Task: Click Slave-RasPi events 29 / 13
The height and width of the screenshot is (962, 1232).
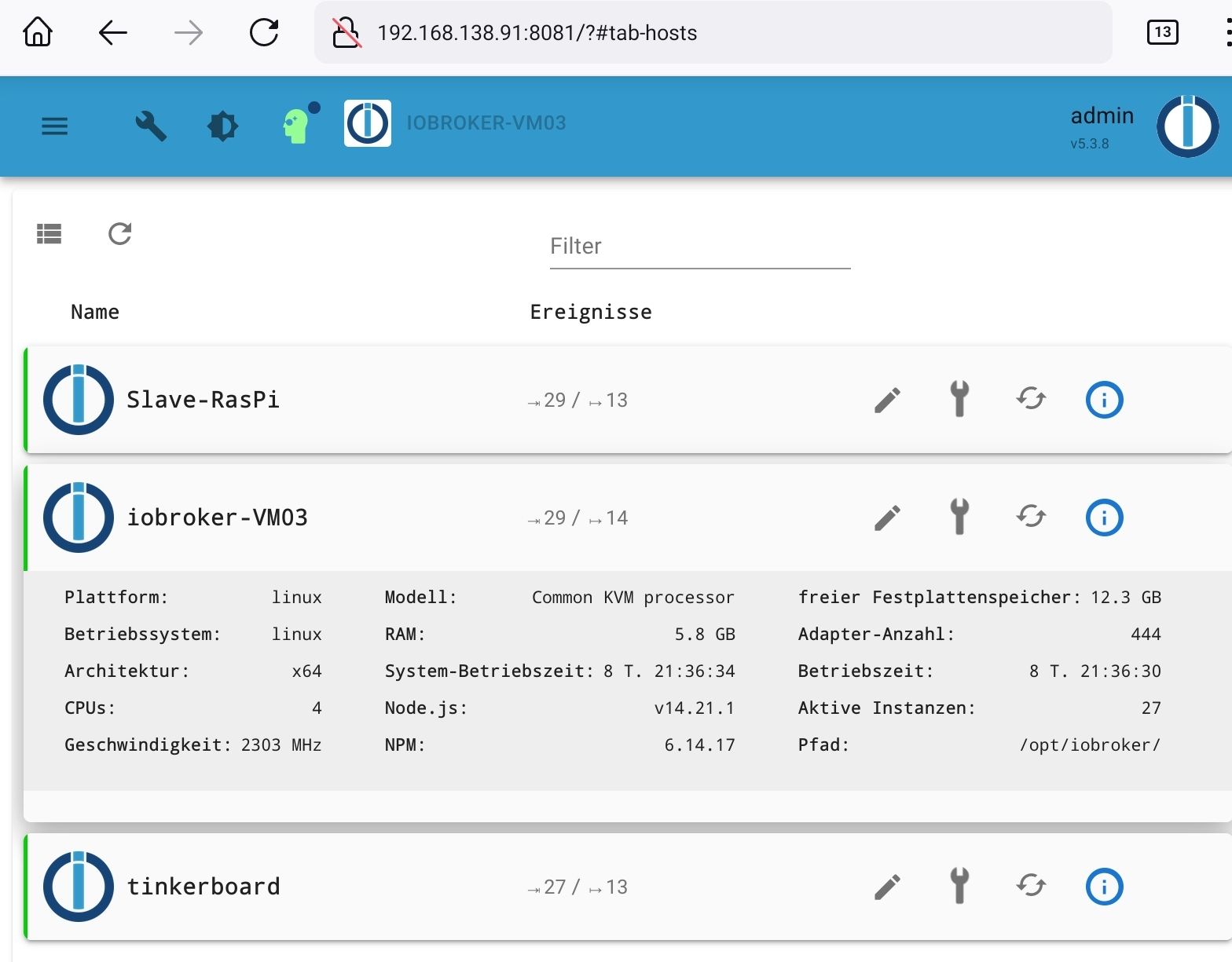Action: pyautogui.click(x=577, y=400)
